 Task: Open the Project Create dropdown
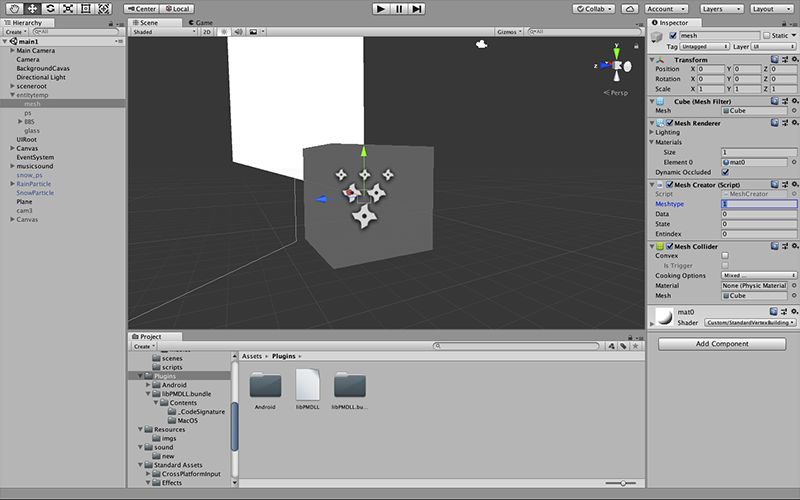click(x=144, y=346)
